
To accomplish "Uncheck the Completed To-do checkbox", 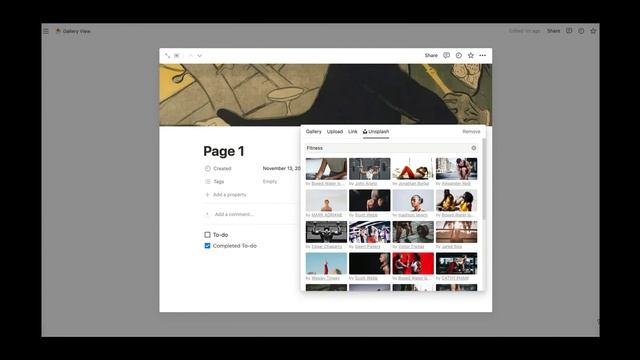I will [207, 246].
